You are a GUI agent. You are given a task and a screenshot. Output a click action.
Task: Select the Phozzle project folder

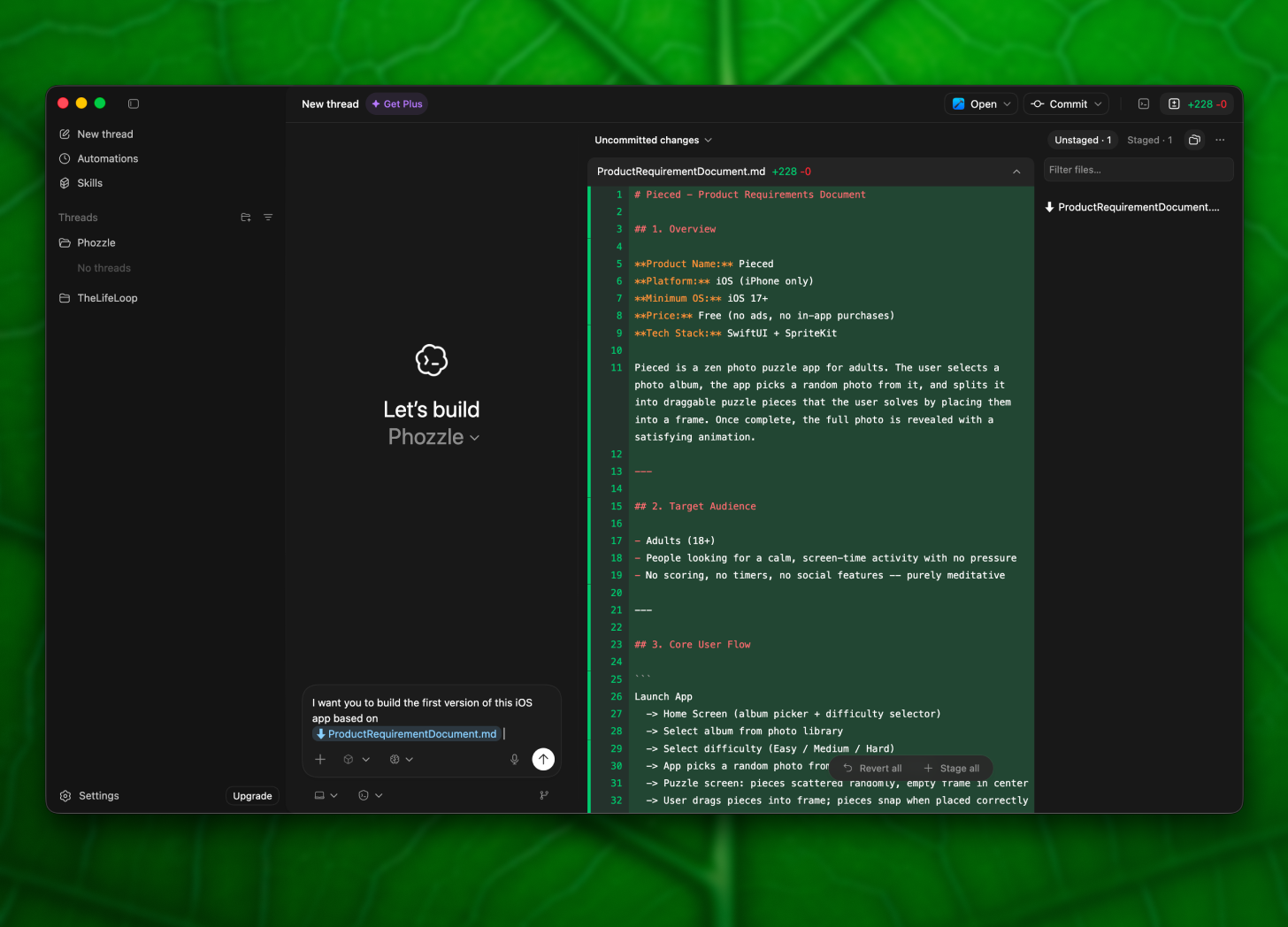pyautogui.click(x=87, y=243)
